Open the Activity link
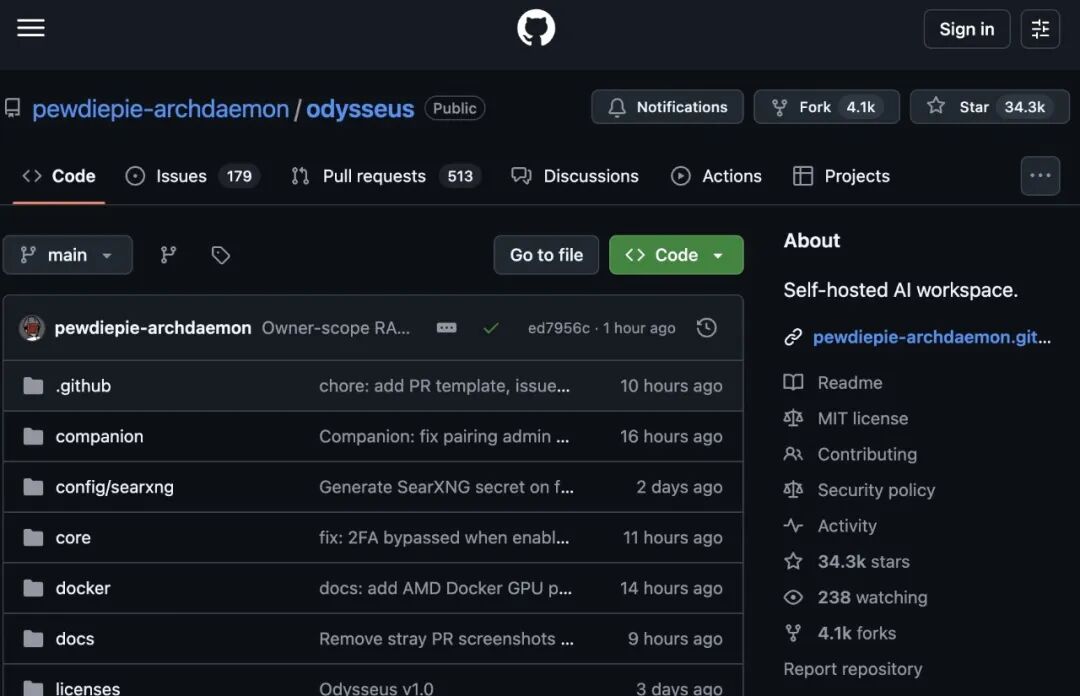The width and height of the screenshot is (1080, 696). (x=847, y=526)
